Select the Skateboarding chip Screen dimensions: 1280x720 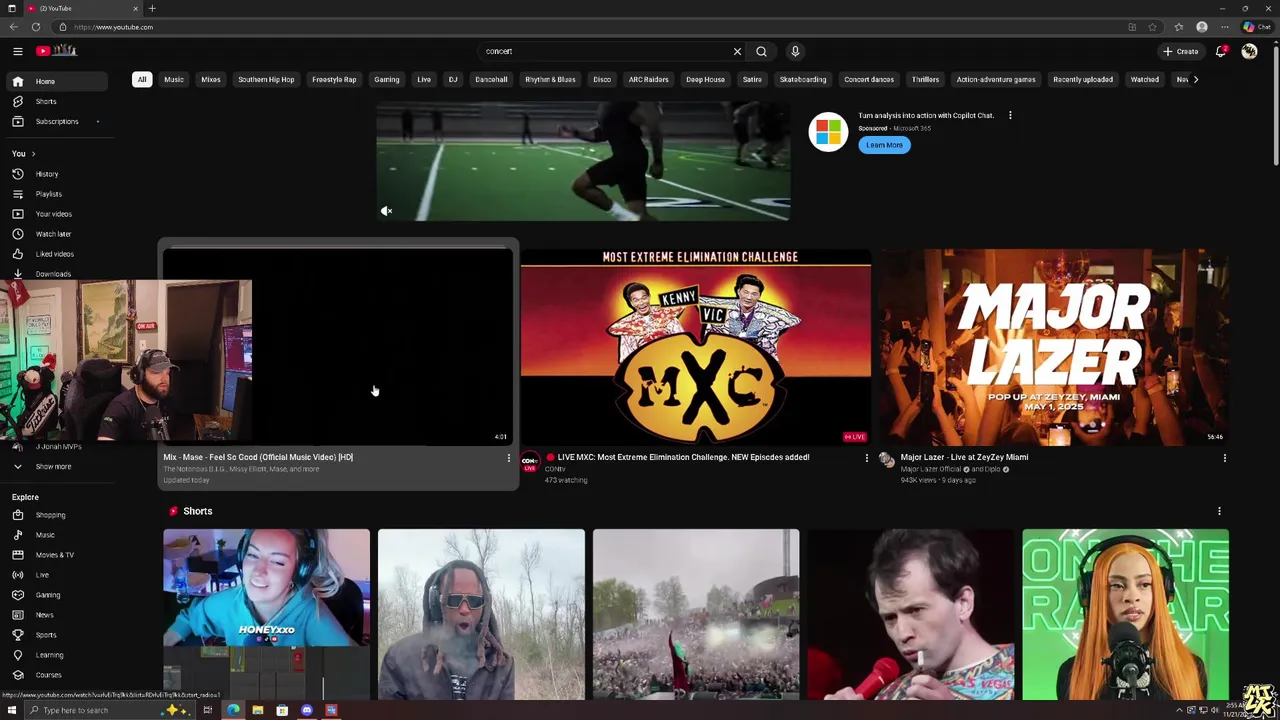tap(803, 79)
